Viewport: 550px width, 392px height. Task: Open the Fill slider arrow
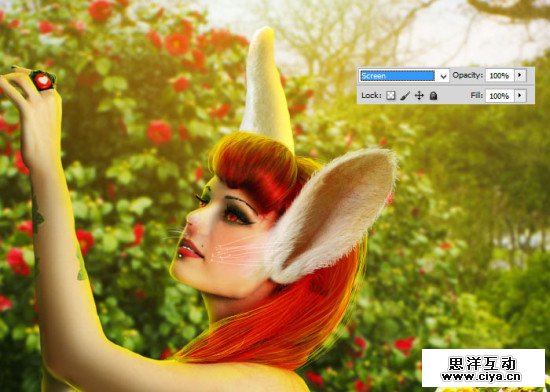[520, 96]
